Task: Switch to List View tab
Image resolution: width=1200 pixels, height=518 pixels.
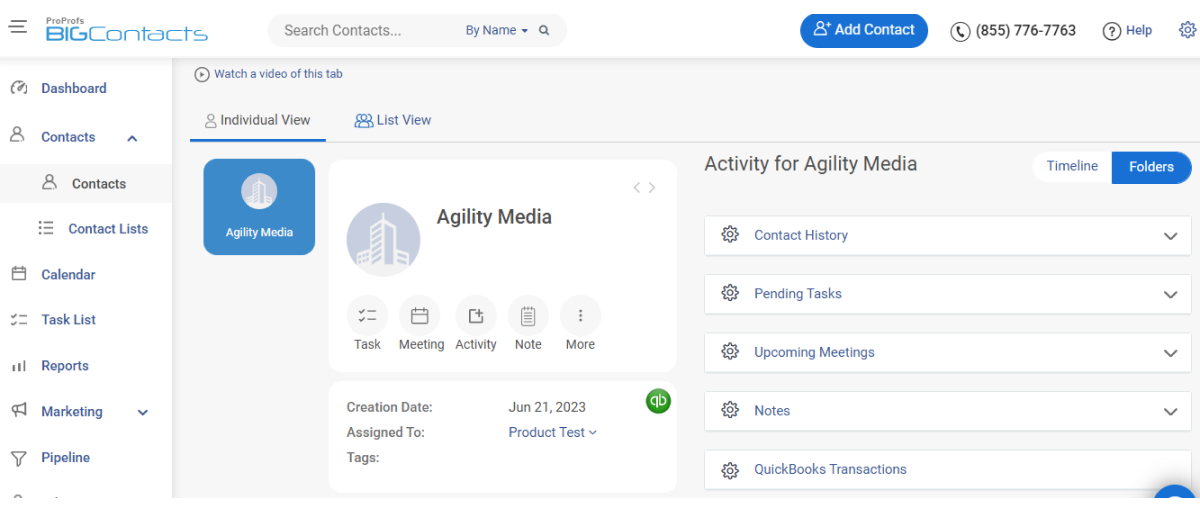Action: click(393, 120)
